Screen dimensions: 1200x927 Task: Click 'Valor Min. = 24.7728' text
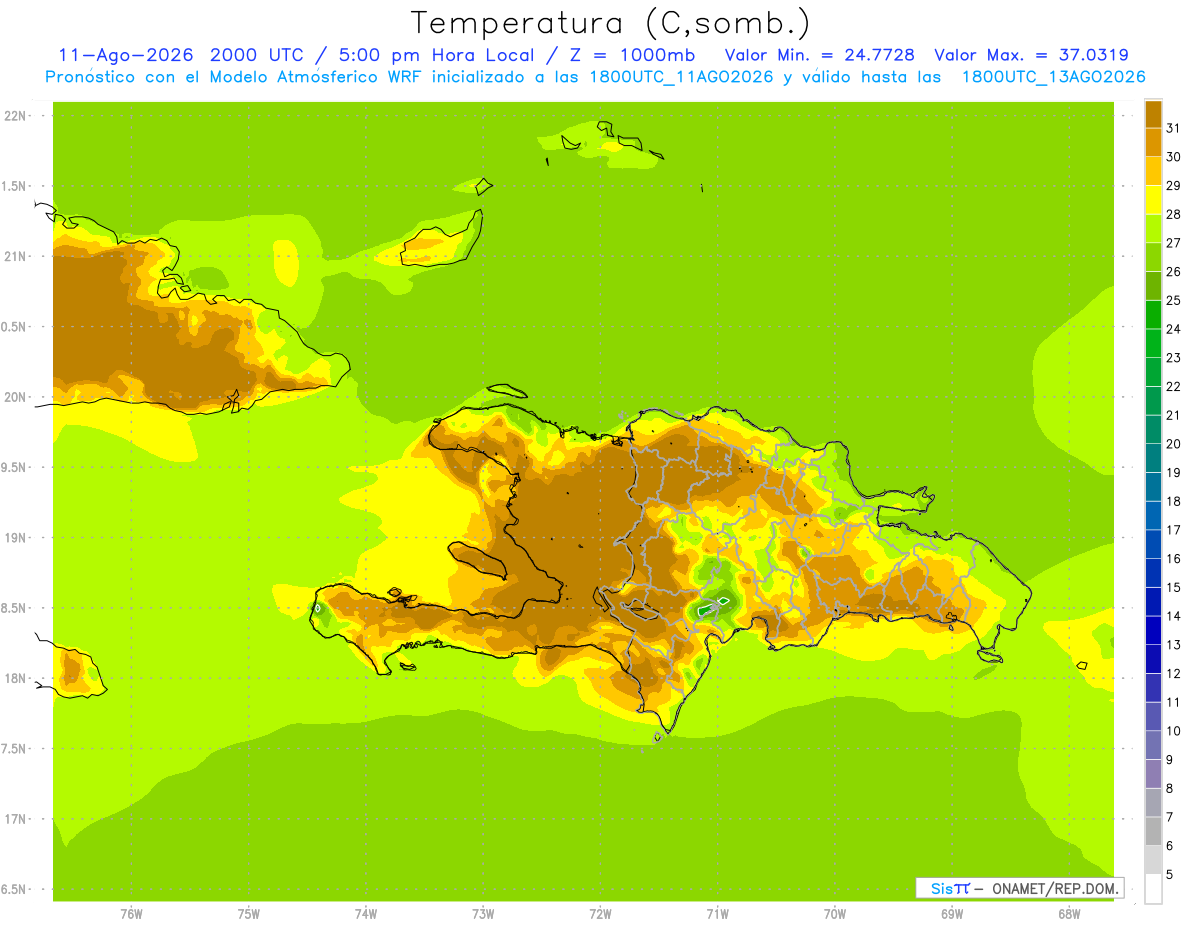point(820,55)
